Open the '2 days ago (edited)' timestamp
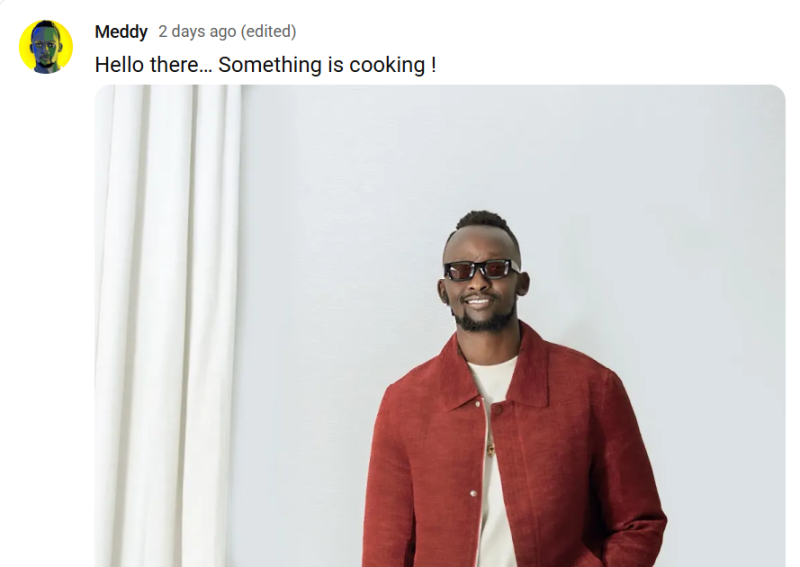Screen dimensions: 800x567 [227, 32]
